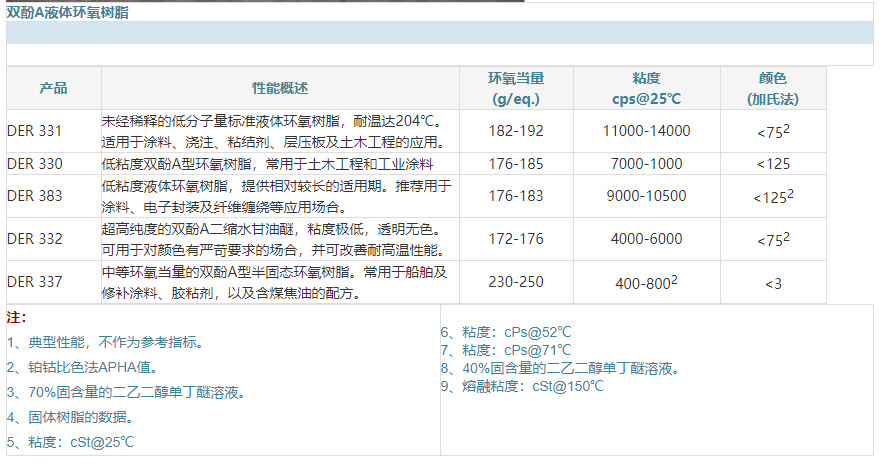This screenshot has width=890, height=465.
Task: Click the DER 331 description text
Action: click(274, 131)
